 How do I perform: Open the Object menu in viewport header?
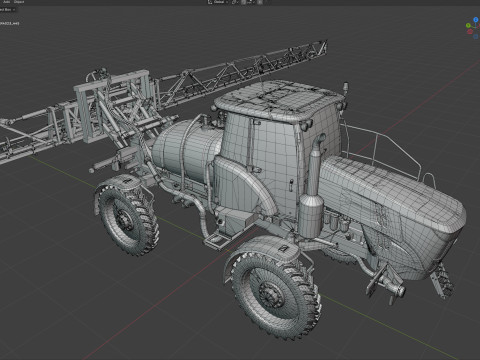[x=19, y=2]
